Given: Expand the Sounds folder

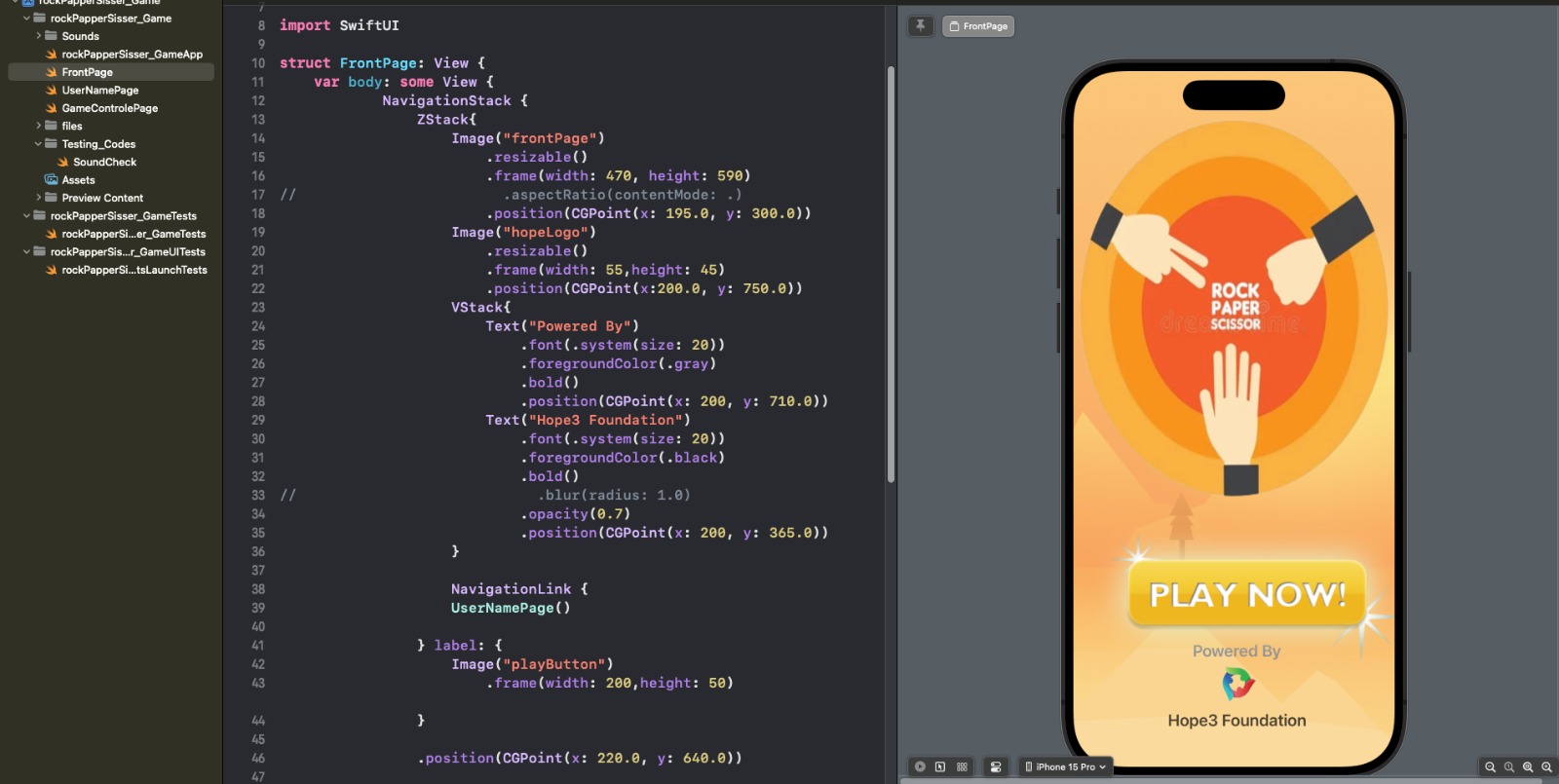Looking at the screenshot, I should 39,36.
